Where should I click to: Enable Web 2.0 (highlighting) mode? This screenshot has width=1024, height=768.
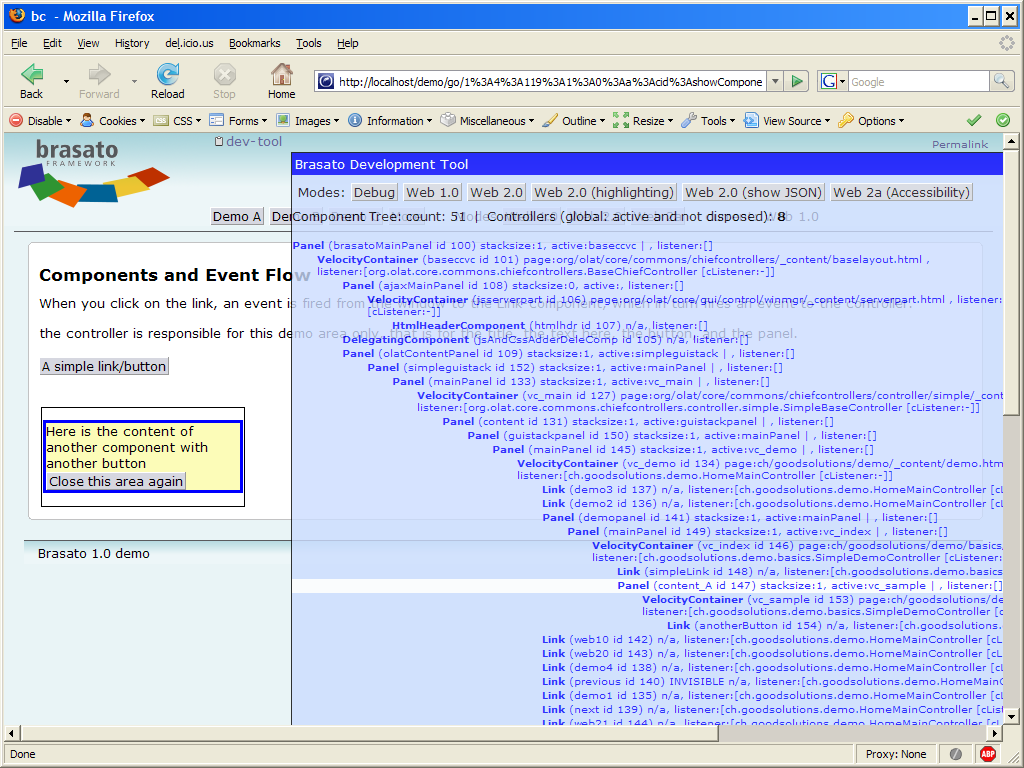(603, 192)
